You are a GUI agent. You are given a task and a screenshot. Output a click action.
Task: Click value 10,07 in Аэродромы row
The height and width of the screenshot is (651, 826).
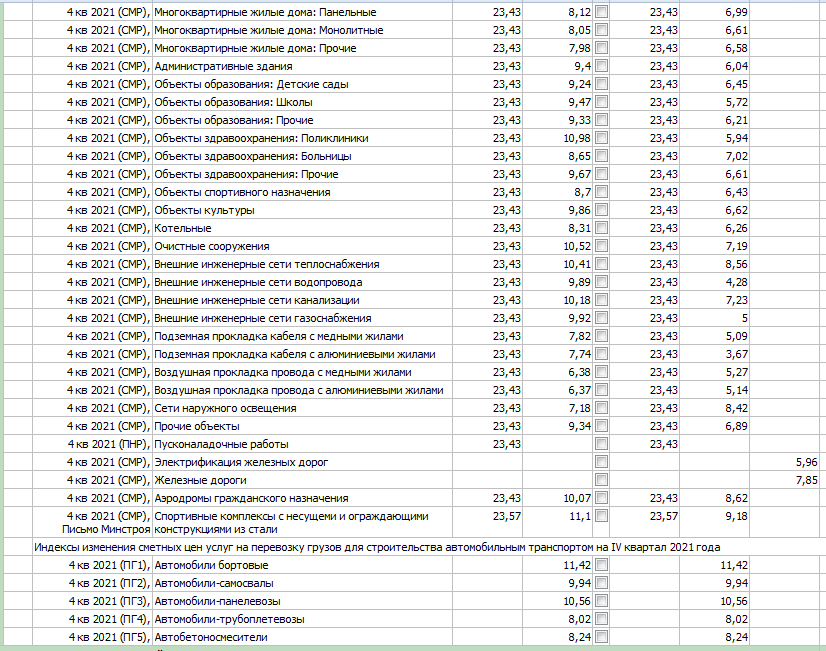pyautogui.click(x=577, y=498)
